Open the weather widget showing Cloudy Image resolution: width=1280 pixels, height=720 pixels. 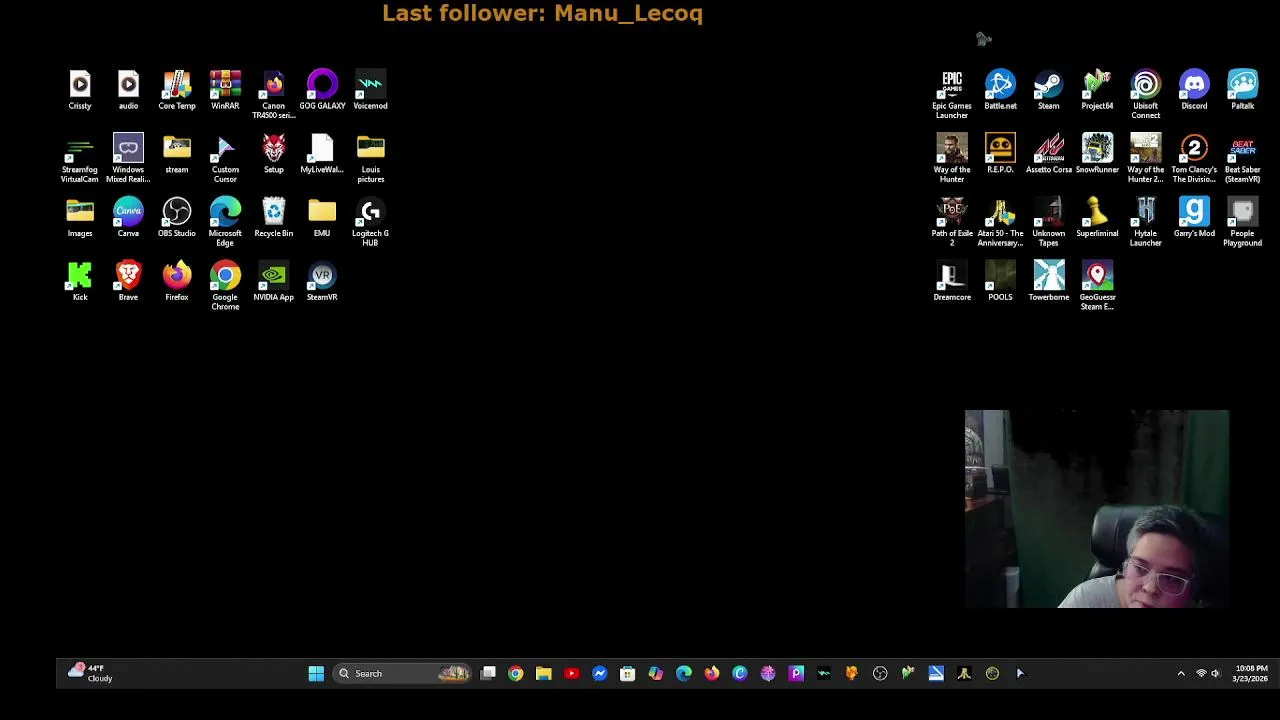point(90,673)
